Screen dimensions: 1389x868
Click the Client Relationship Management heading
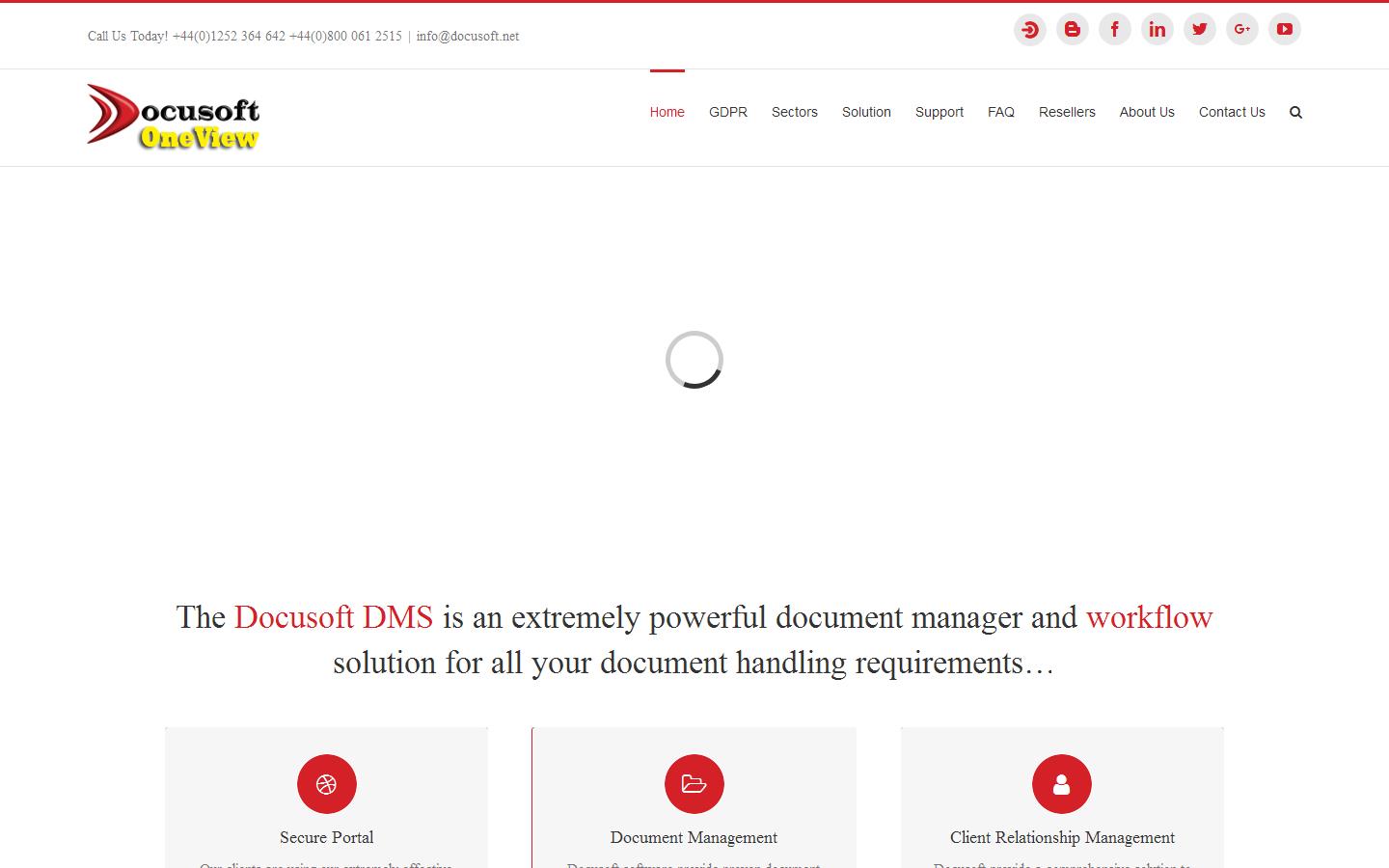[x=1062, y=837]
